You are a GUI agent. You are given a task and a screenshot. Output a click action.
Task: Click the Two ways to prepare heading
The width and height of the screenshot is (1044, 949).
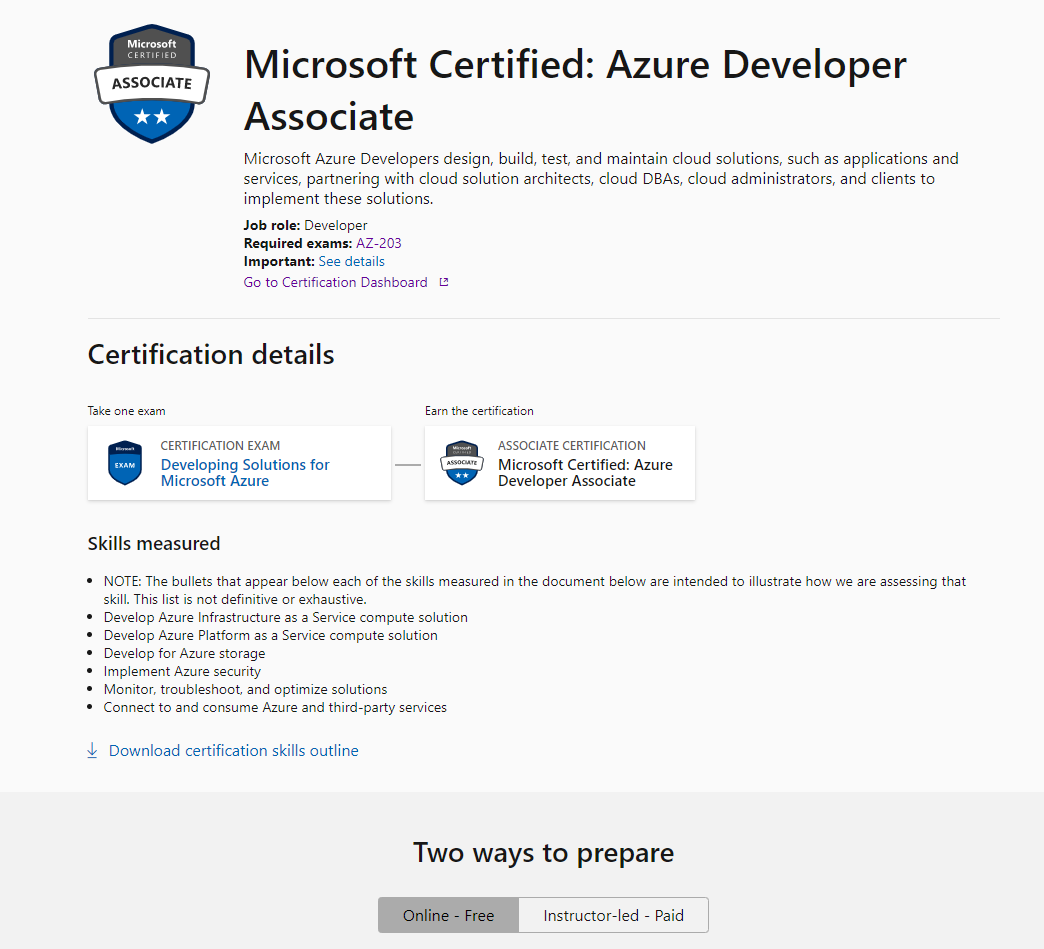[x=543, y=852]
